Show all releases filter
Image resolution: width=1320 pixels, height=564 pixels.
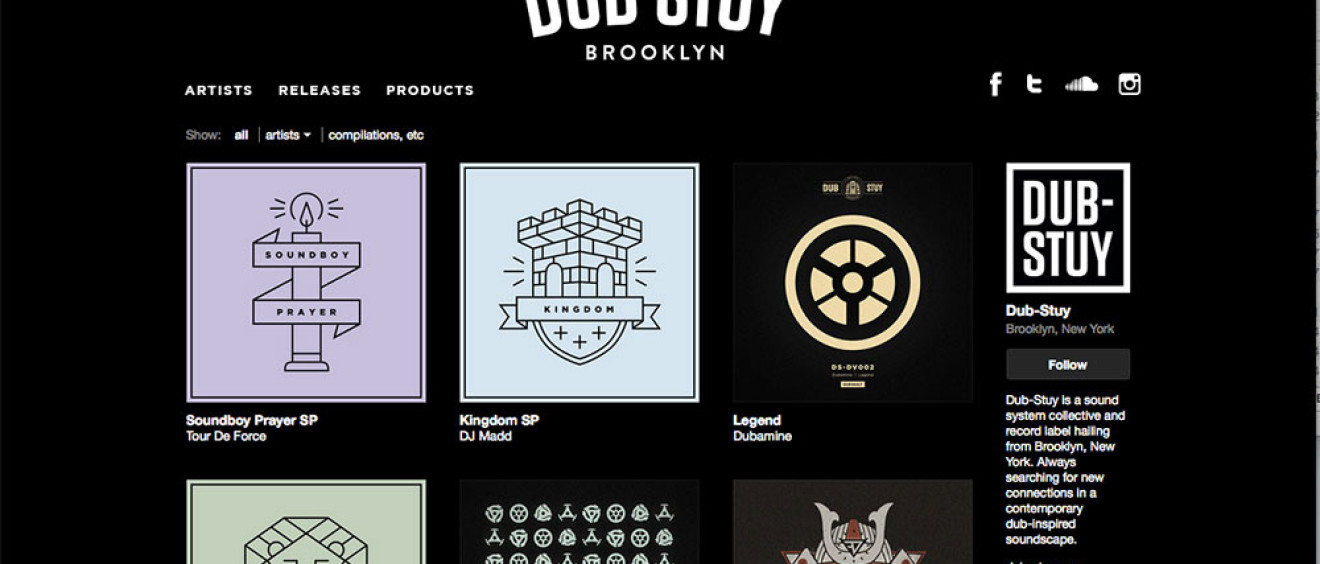(x=241, y=135)
